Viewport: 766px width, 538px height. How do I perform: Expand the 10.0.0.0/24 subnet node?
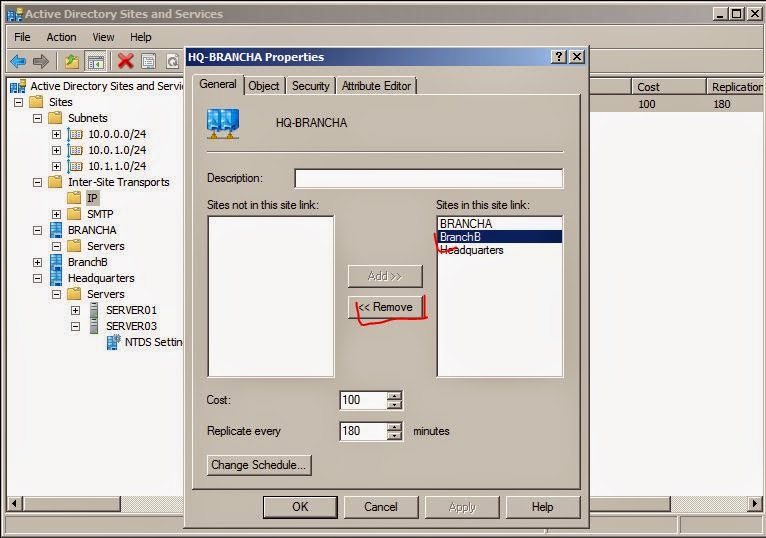click(57, 134)
